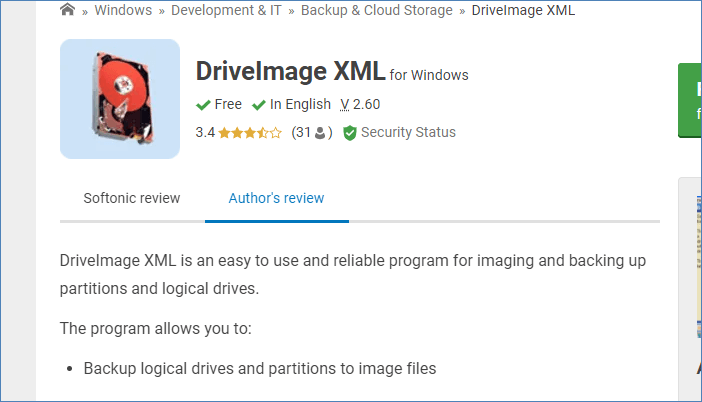Click the green security shield icon
This screenshot has height=402, width=702.
(350, 133)
